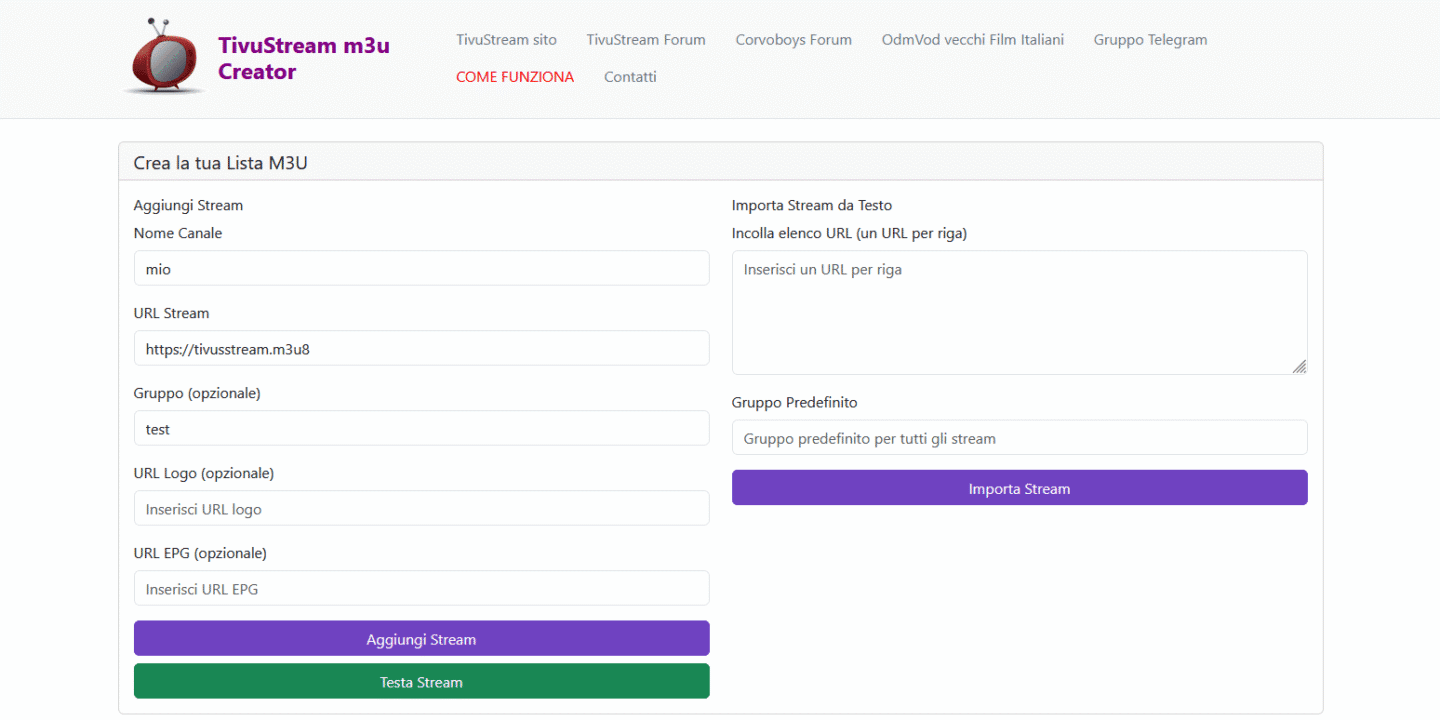1440x720 pixels.
Task: Focus the Incolla elenco URL textarea
Action: [1020, 313]
